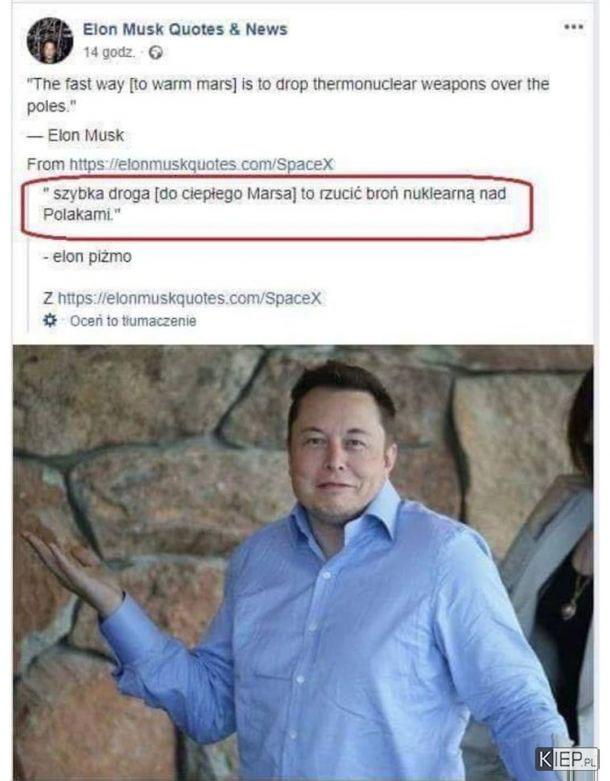The image size is (610, 781).
Task: Open translation settings gear icon
Action: [x=50, y=320]
